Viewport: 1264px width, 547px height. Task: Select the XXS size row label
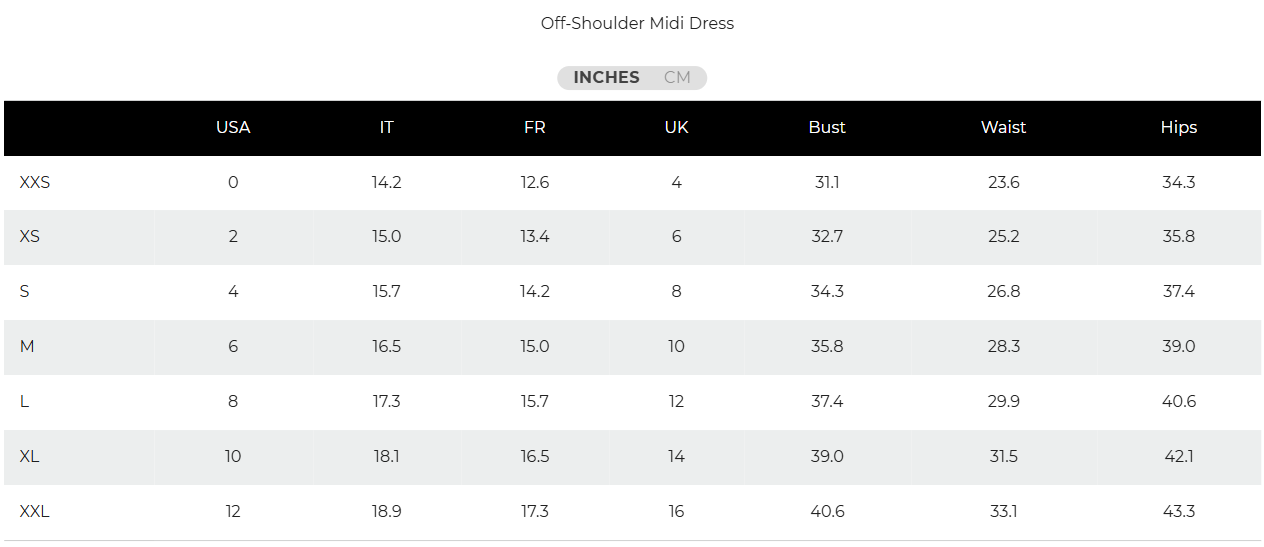35,183
